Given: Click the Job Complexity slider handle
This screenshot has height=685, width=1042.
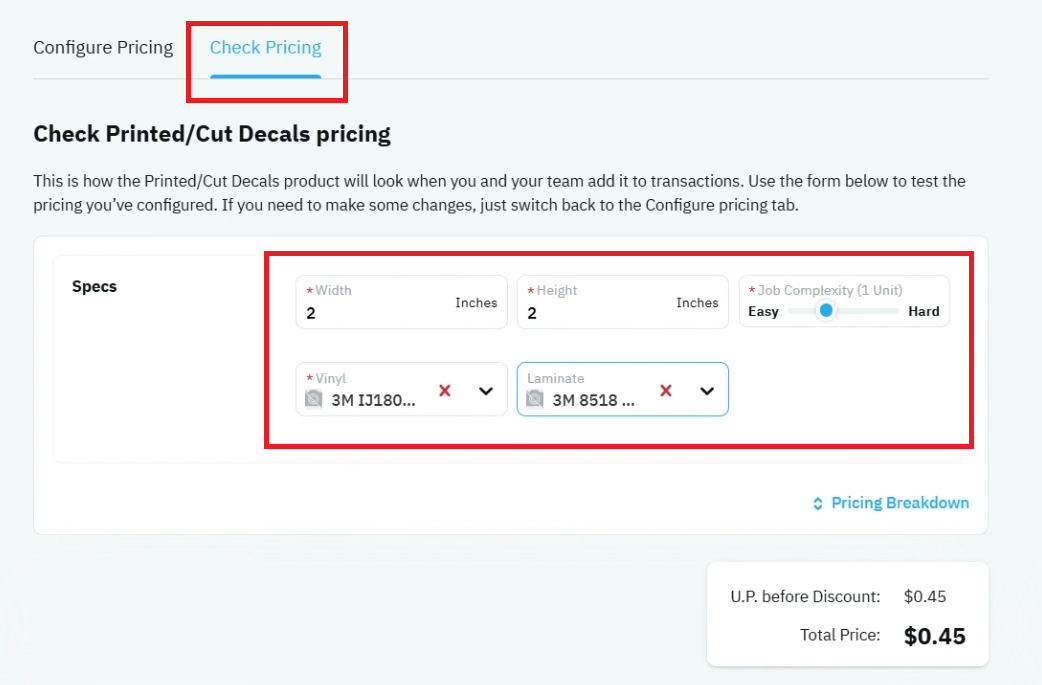Looking at the screenshot, I should [826, 310].
